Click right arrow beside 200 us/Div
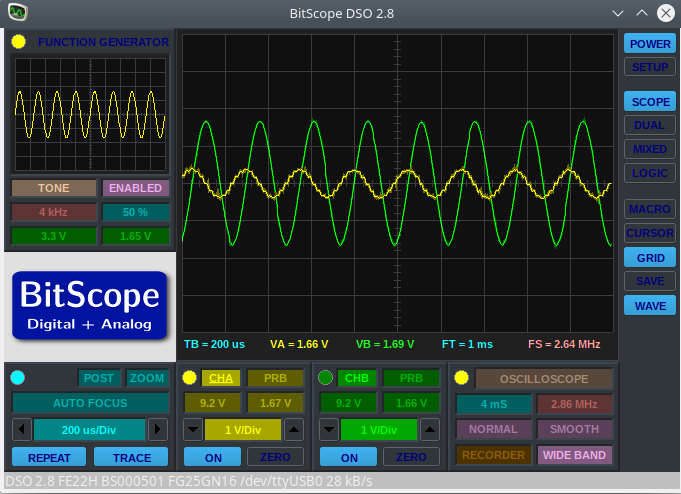681x494 pixels. [x=157, y=430]
